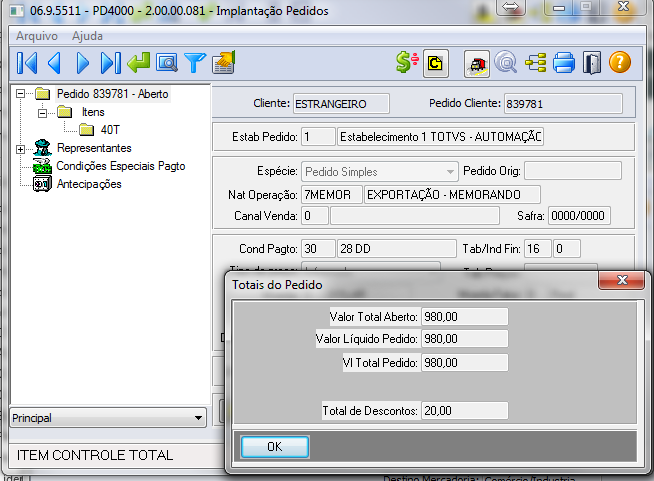
Task: Click ITEM CONTROLE TOTAL status text
Action: pyautogui.click(x=95, y=455)
